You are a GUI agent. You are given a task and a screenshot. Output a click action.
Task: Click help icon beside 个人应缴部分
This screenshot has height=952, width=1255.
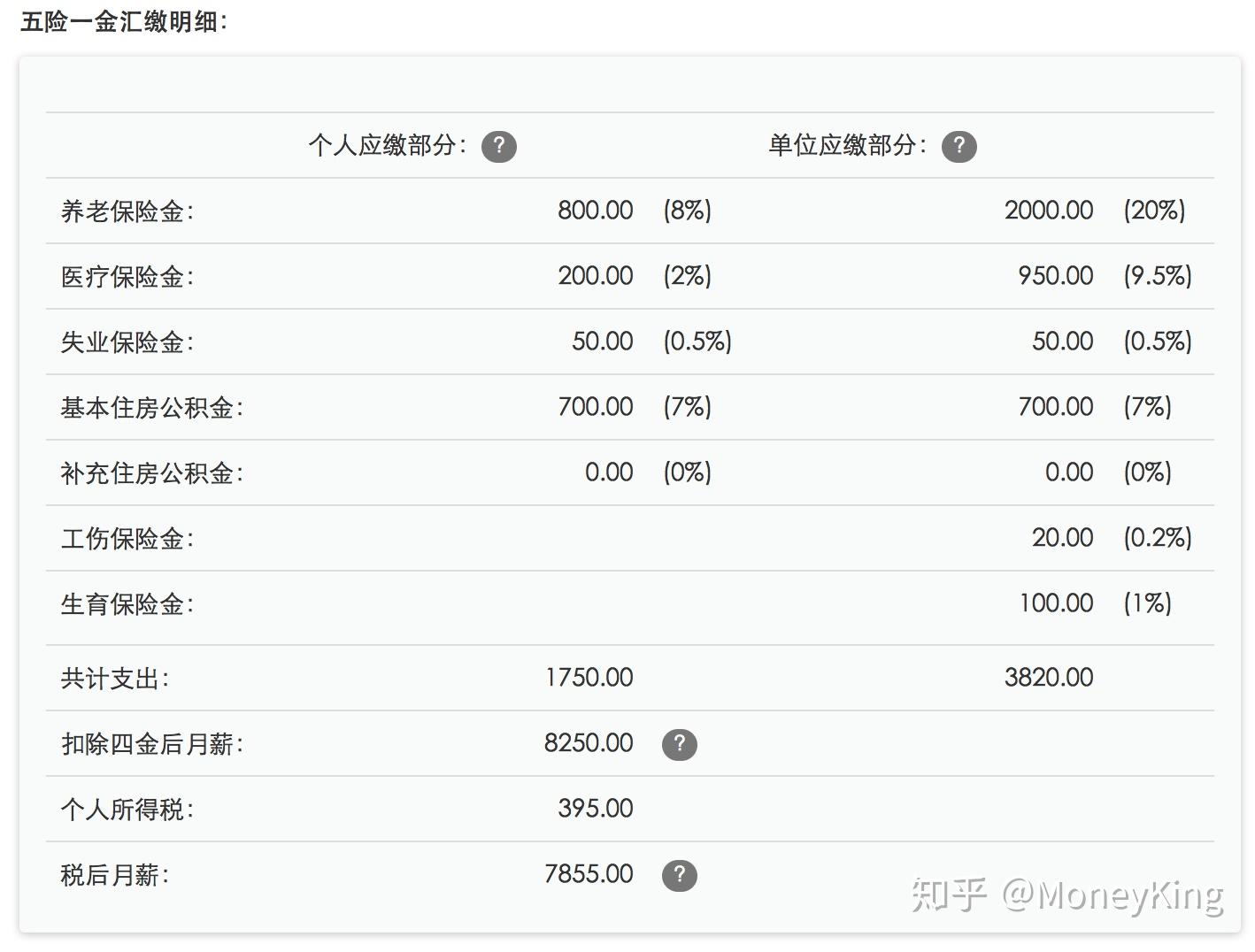coord(498,146)
